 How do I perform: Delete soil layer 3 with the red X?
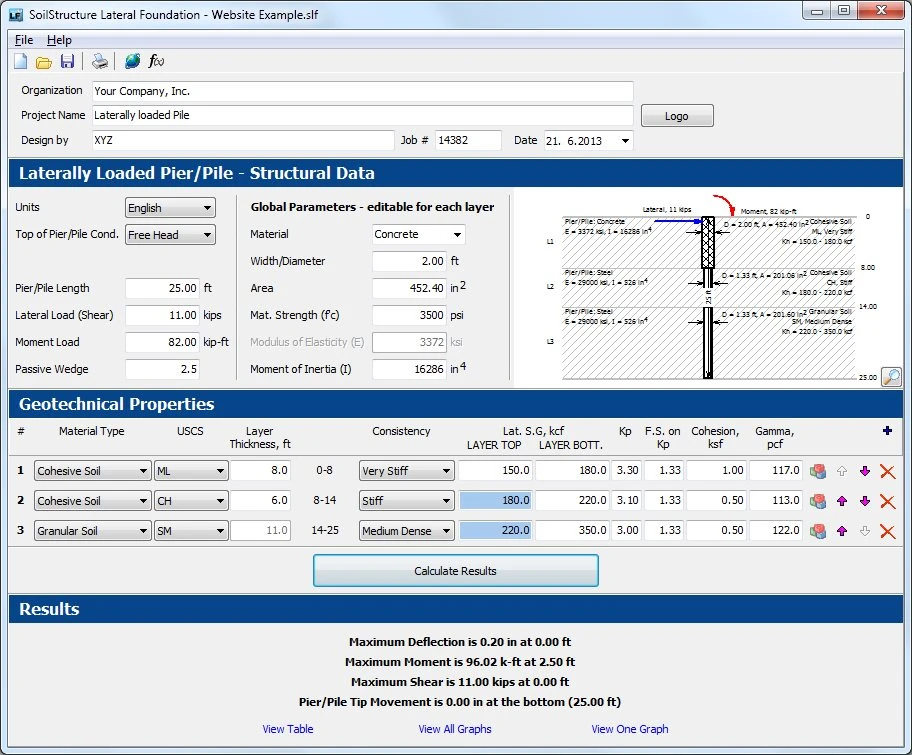(887, 531)
